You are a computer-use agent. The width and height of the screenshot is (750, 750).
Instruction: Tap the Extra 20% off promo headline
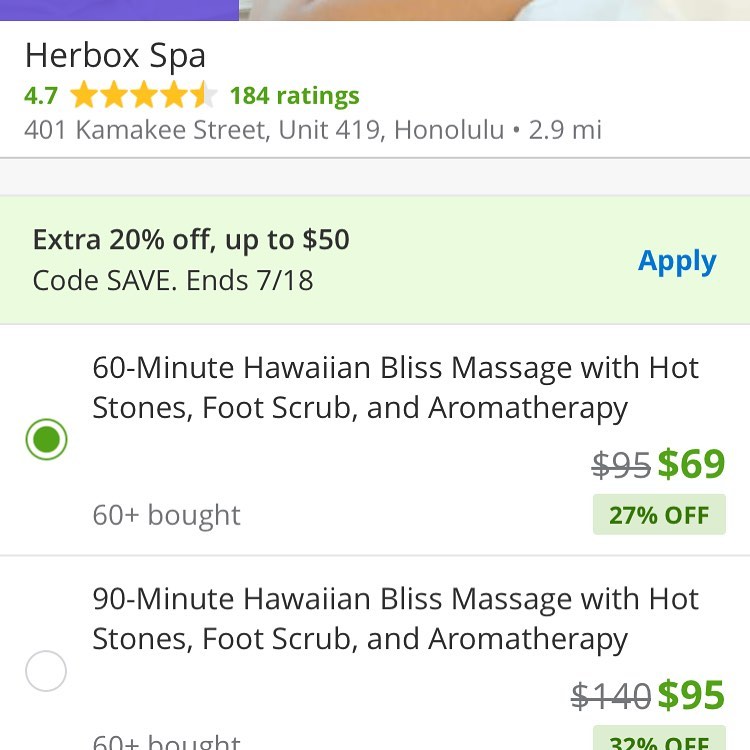click(191, 240)
